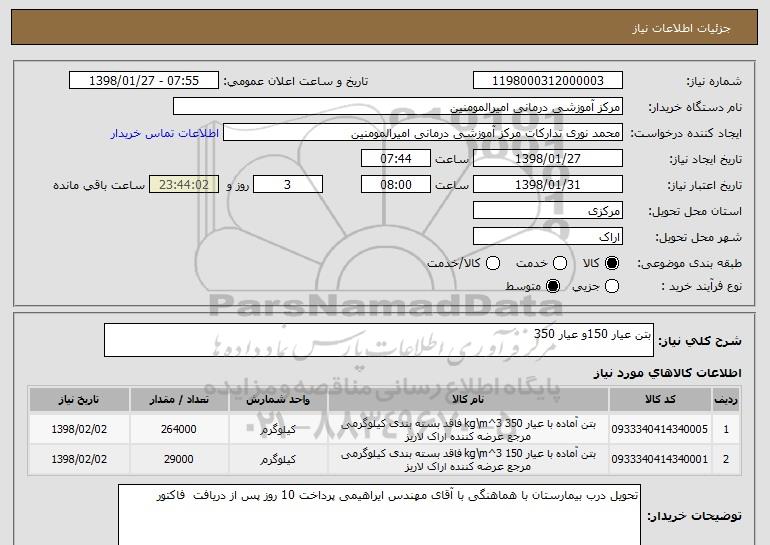Image resolution: width=770 pixels, height=545 pixels.
Task: Select the خدمت radio button
Action: 560,263
